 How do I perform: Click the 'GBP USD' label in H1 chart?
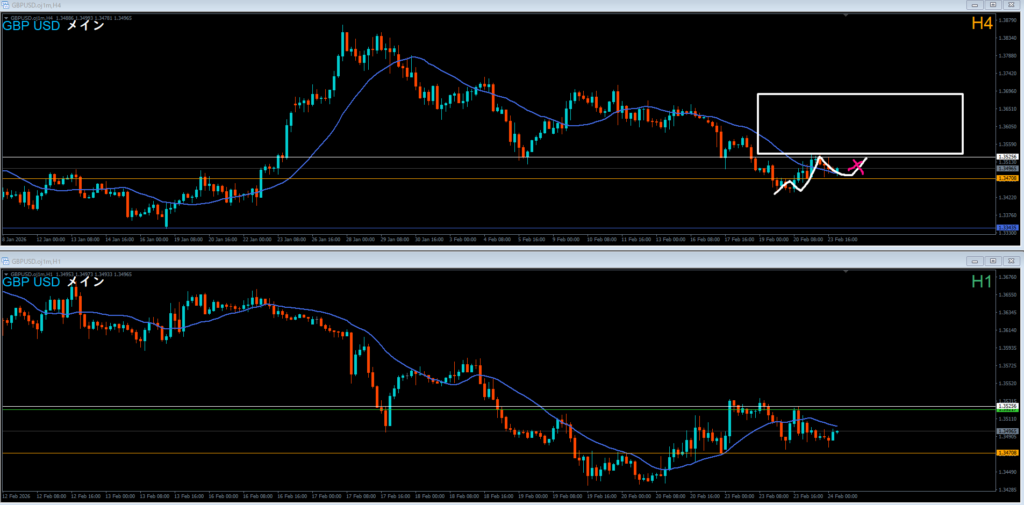coord(32,282)
